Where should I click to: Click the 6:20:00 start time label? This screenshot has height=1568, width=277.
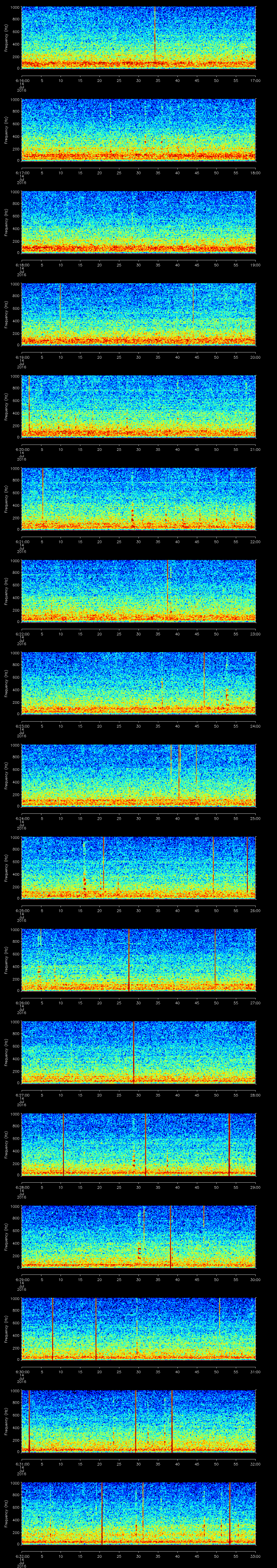(22, 450)
